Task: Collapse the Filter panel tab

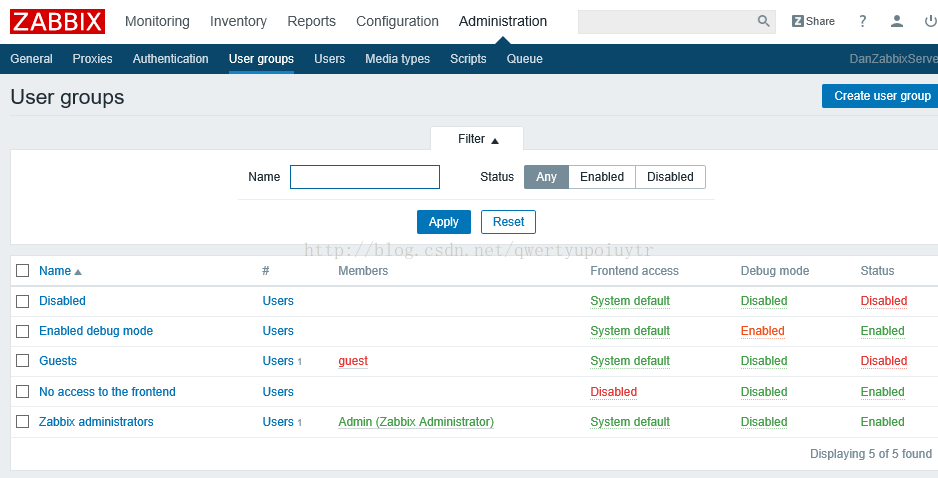Action: click(477, 139)
